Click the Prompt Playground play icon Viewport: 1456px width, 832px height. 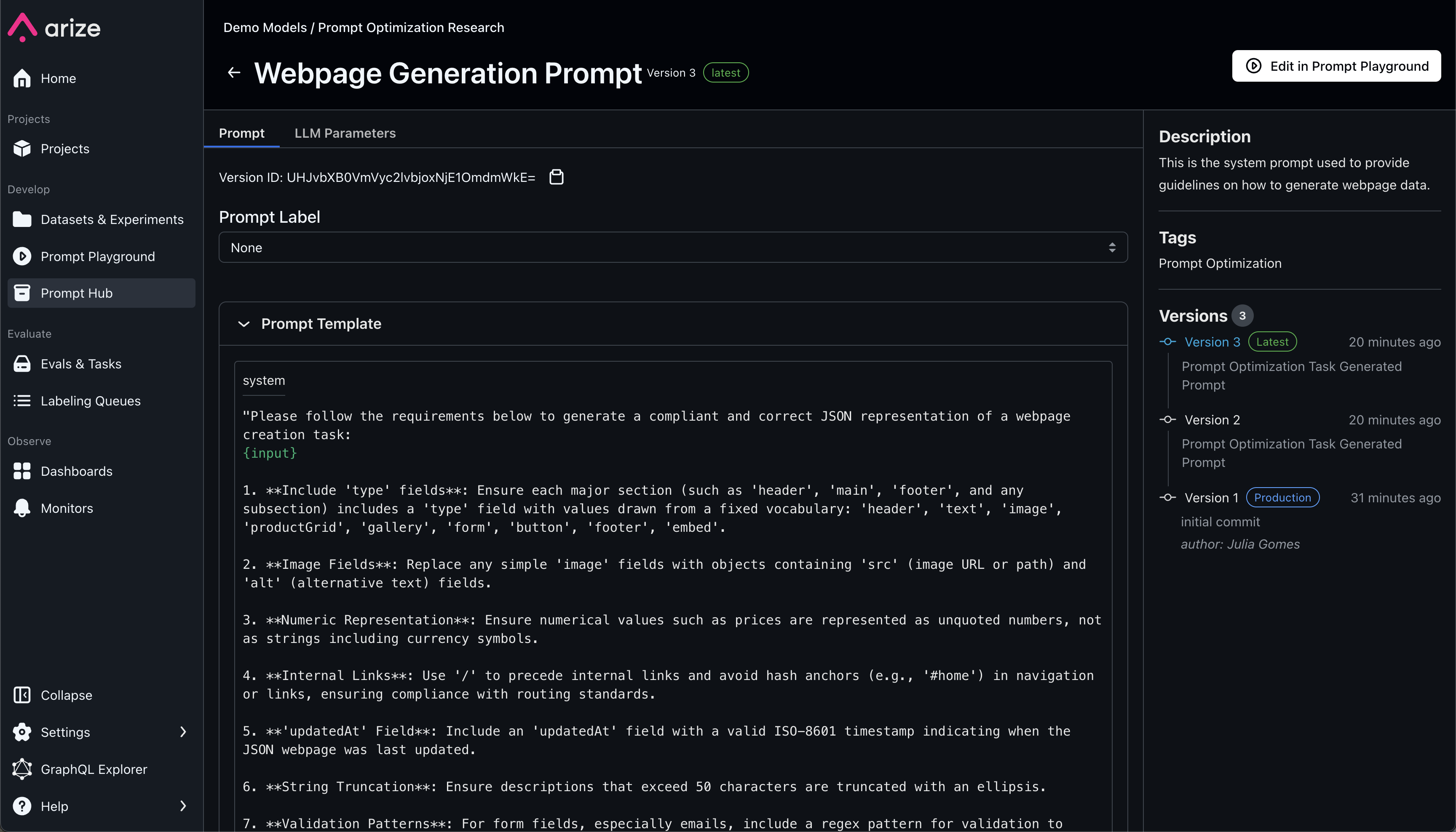click(x=22, y=256)
